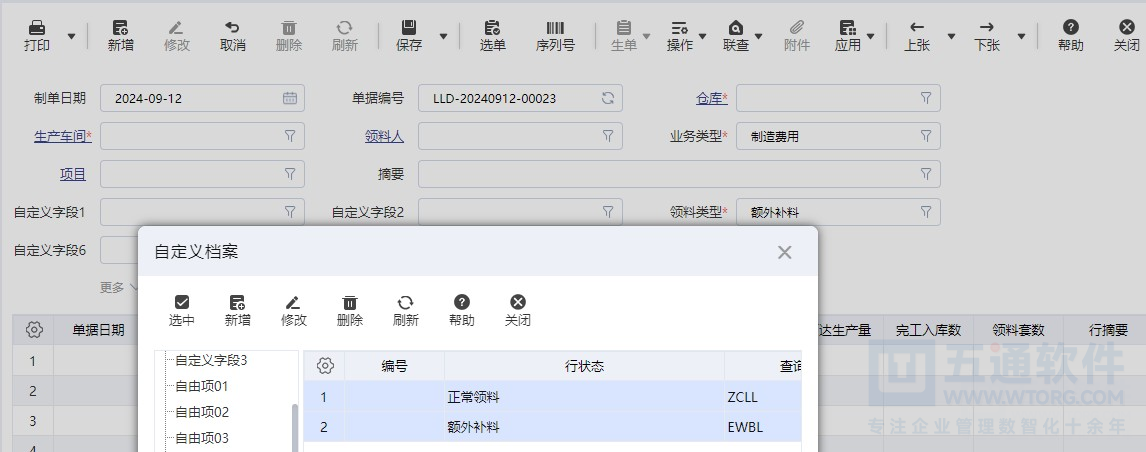Click 关闭 in the main toolbar

(x=1126, y=36)
